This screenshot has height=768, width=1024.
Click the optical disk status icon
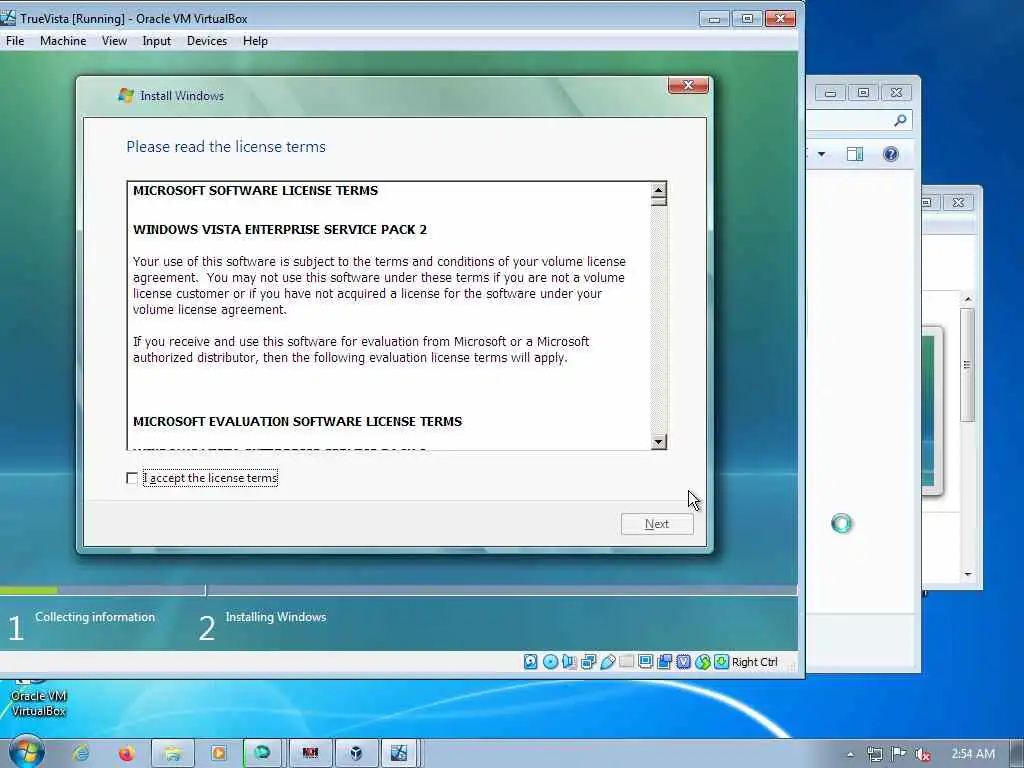[550, 662]
